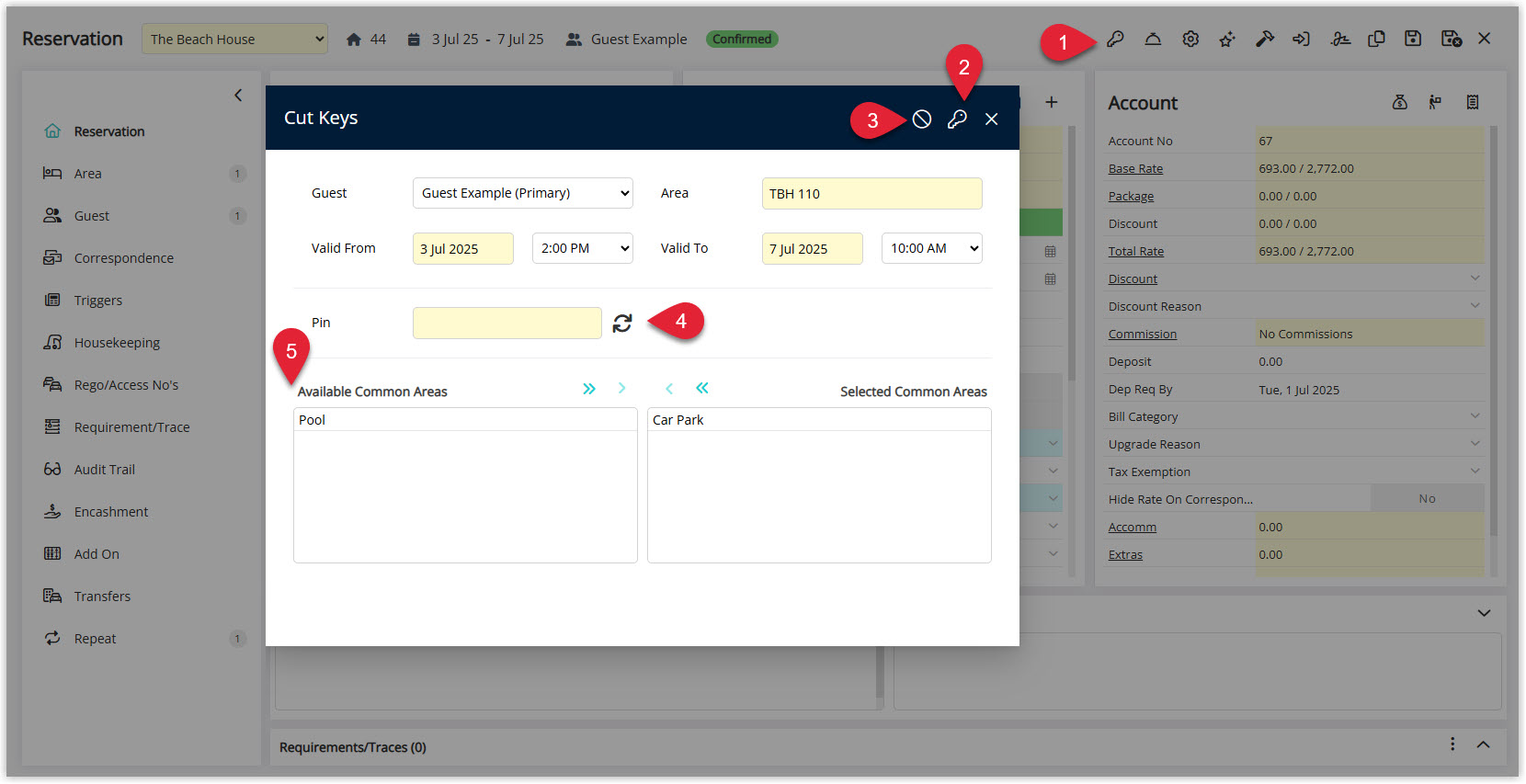Click the hammer icon in reservation toolbar
1526x784 pixels.
point(1265,39)
